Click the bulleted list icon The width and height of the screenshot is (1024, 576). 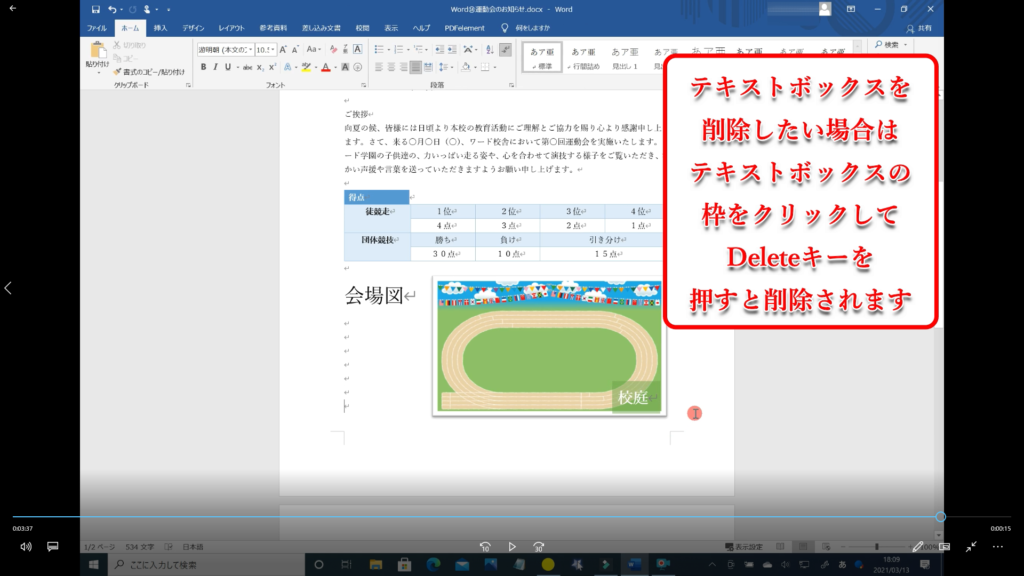point(380,49)
